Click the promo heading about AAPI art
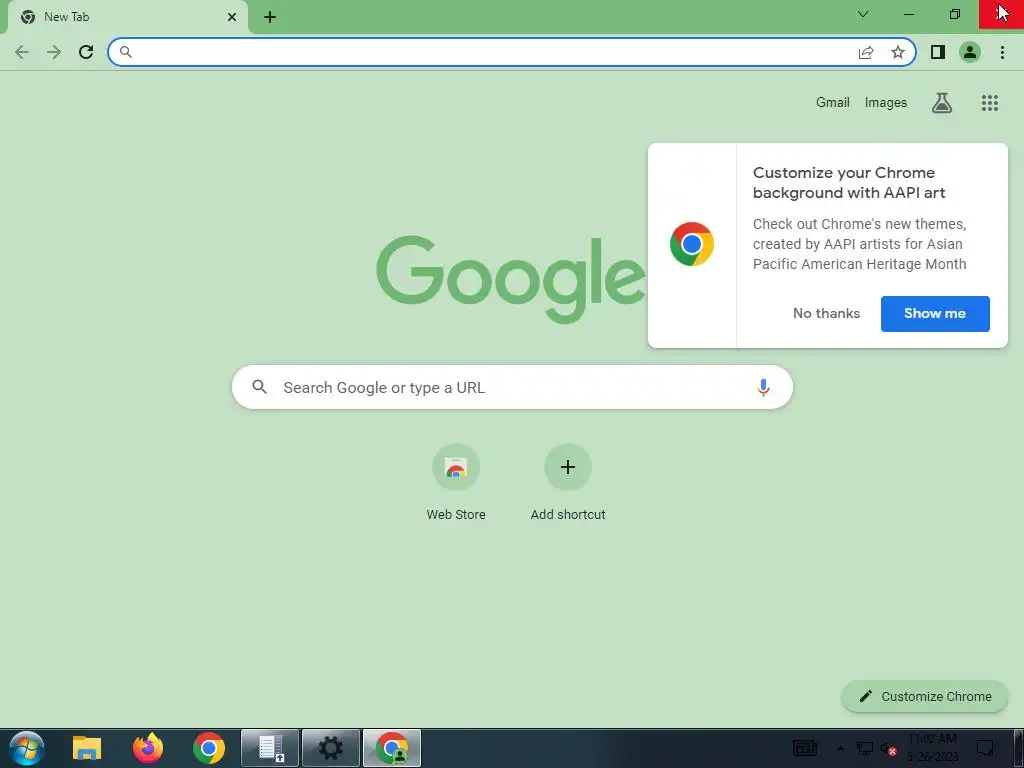The height and width of the screenshot is (768, 1024). [849, 183]
